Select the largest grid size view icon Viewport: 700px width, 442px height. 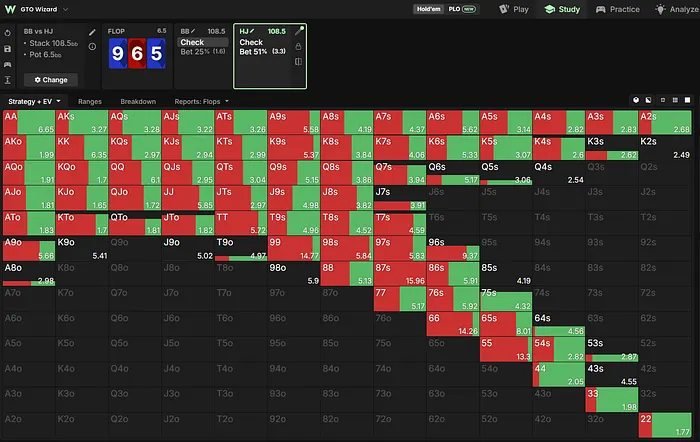click(688, 100)
